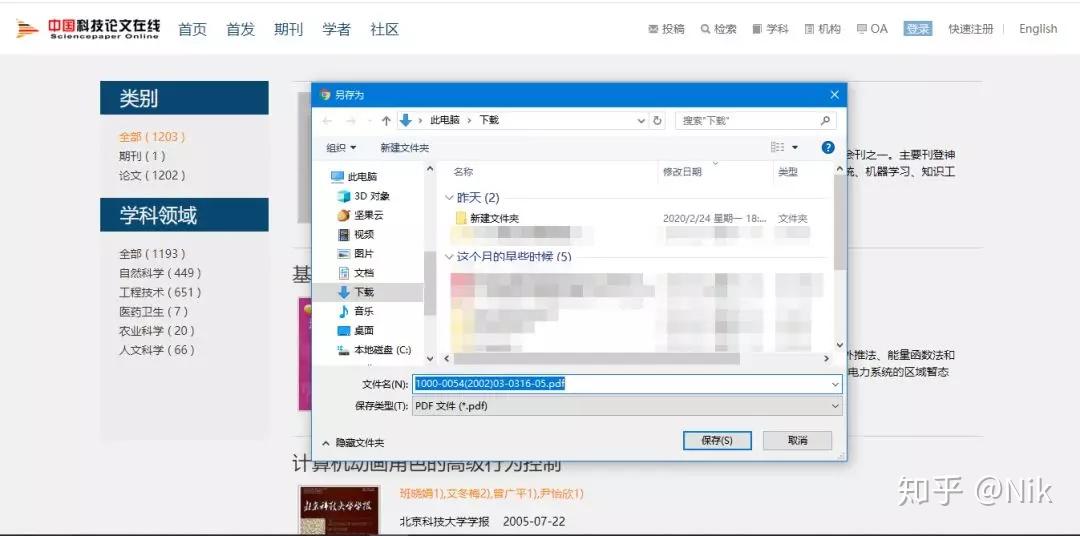
Task: Open the 期刊 menu item
Action: pyautogui.click(x=288, y=29)
